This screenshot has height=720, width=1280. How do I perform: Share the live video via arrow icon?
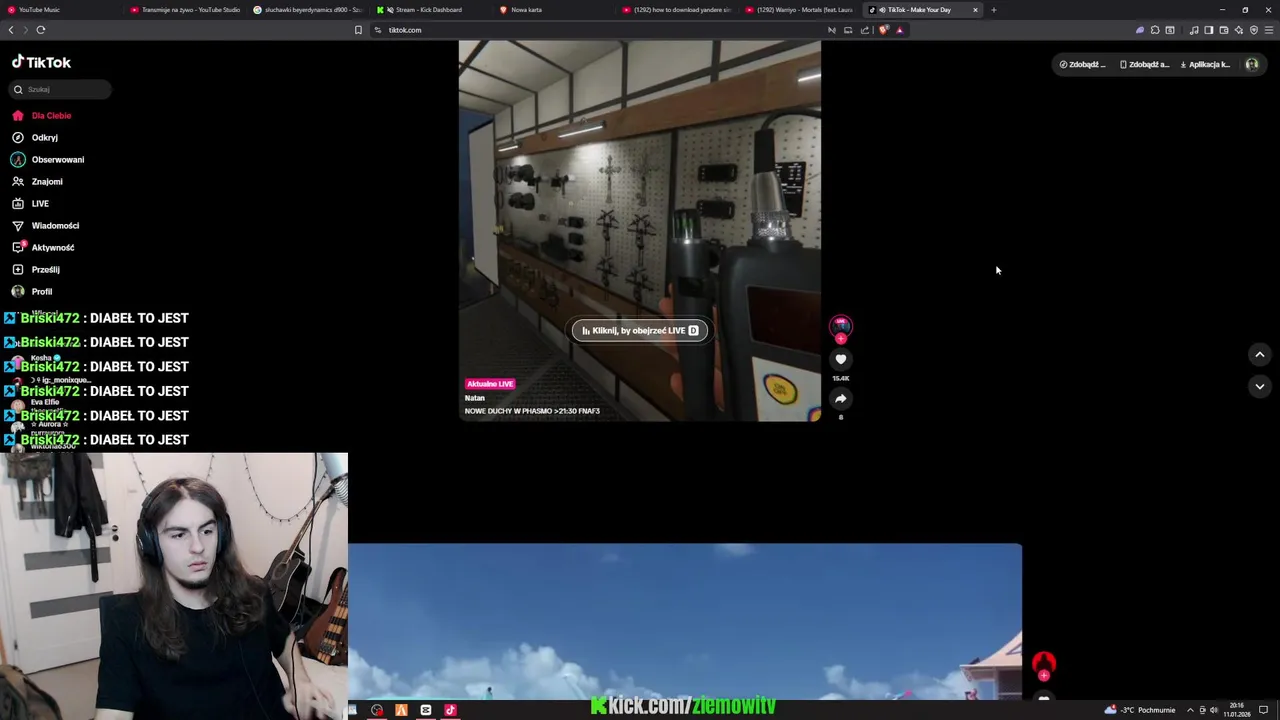click(841, 398)
